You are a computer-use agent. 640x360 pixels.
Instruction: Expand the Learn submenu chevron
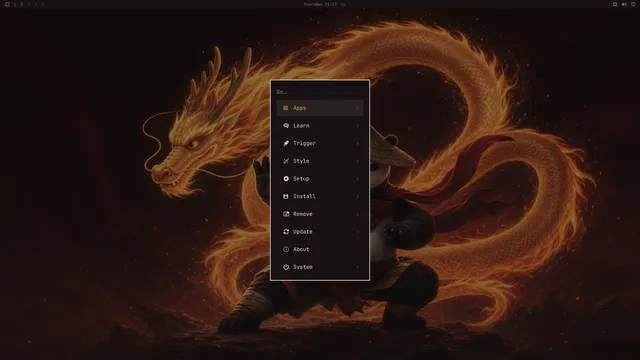tap(358, 126)
